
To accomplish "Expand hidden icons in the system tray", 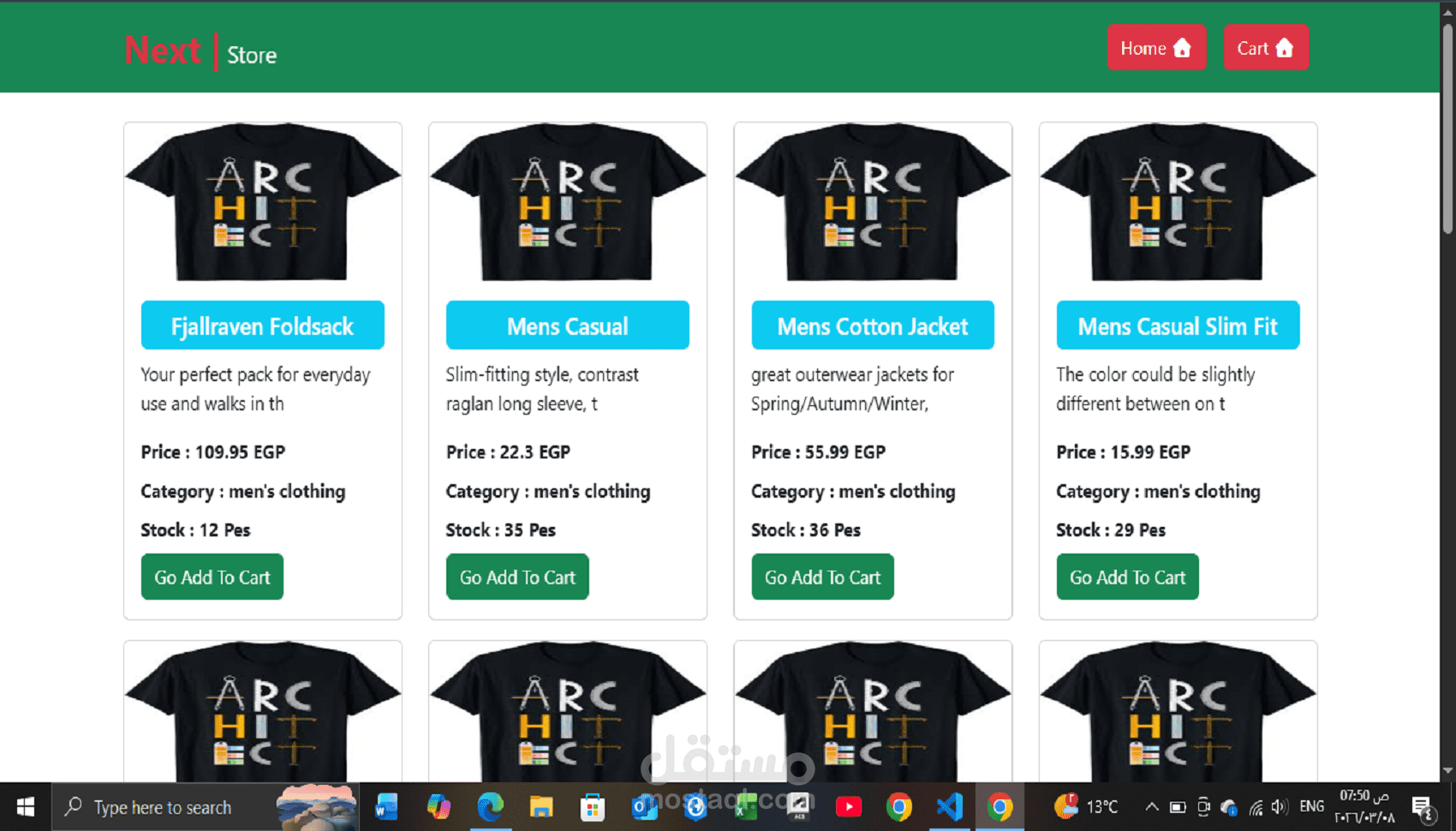I will click(1152, 806).
